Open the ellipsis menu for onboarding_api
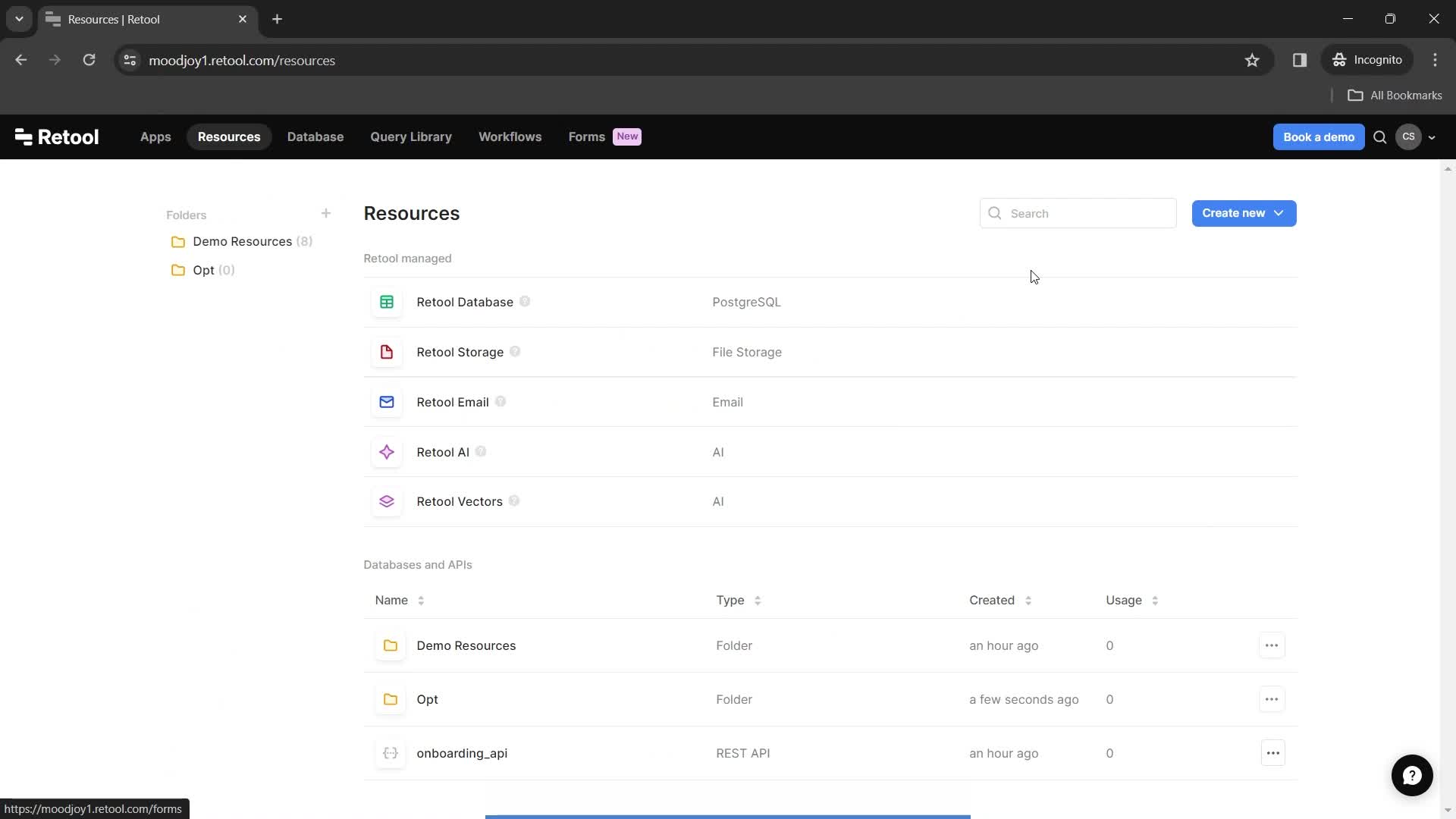The image size is (1456, 819). click(1272, 753)
